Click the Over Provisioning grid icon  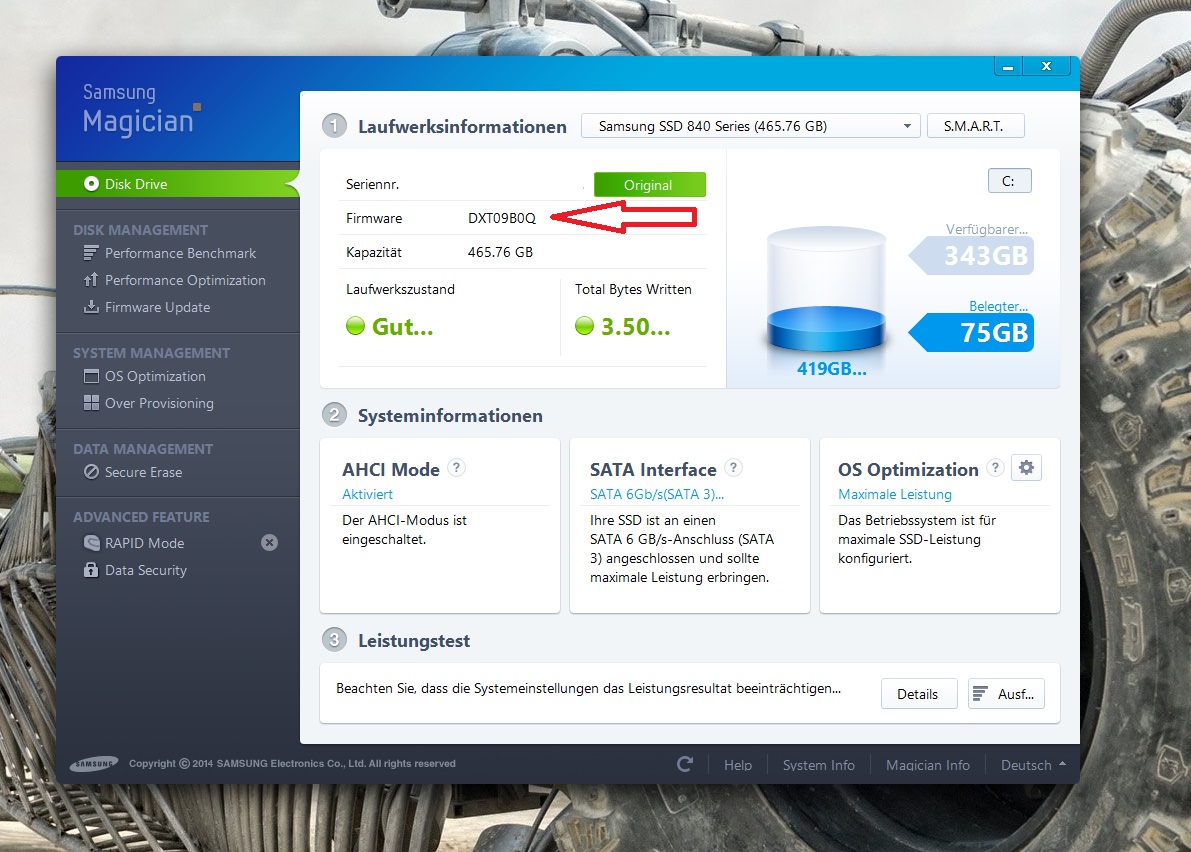click(x=91, y=402)
